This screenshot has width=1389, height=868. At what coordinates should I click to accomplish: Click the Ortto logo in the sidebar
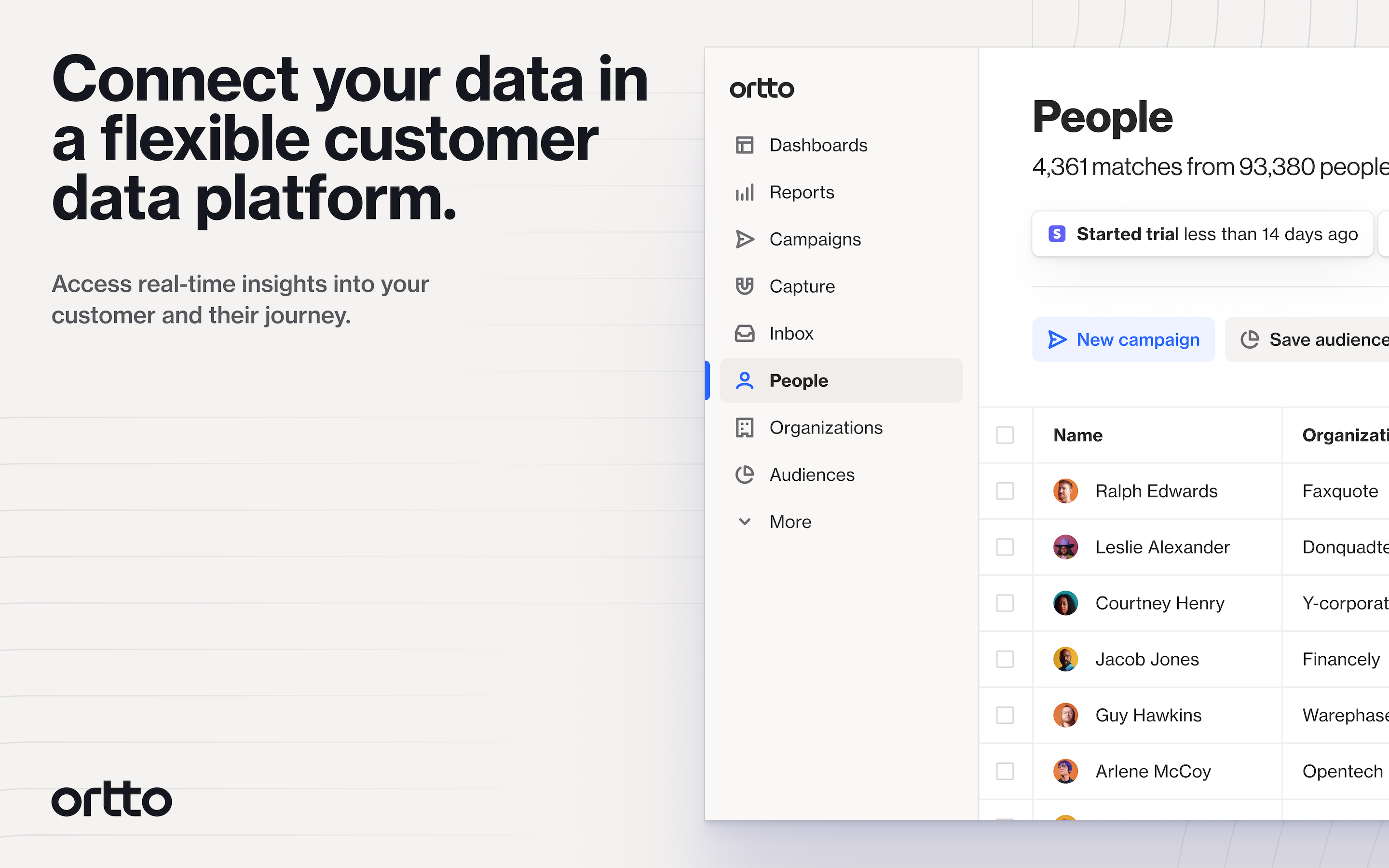pyautogui.click(x=762, y=89)
